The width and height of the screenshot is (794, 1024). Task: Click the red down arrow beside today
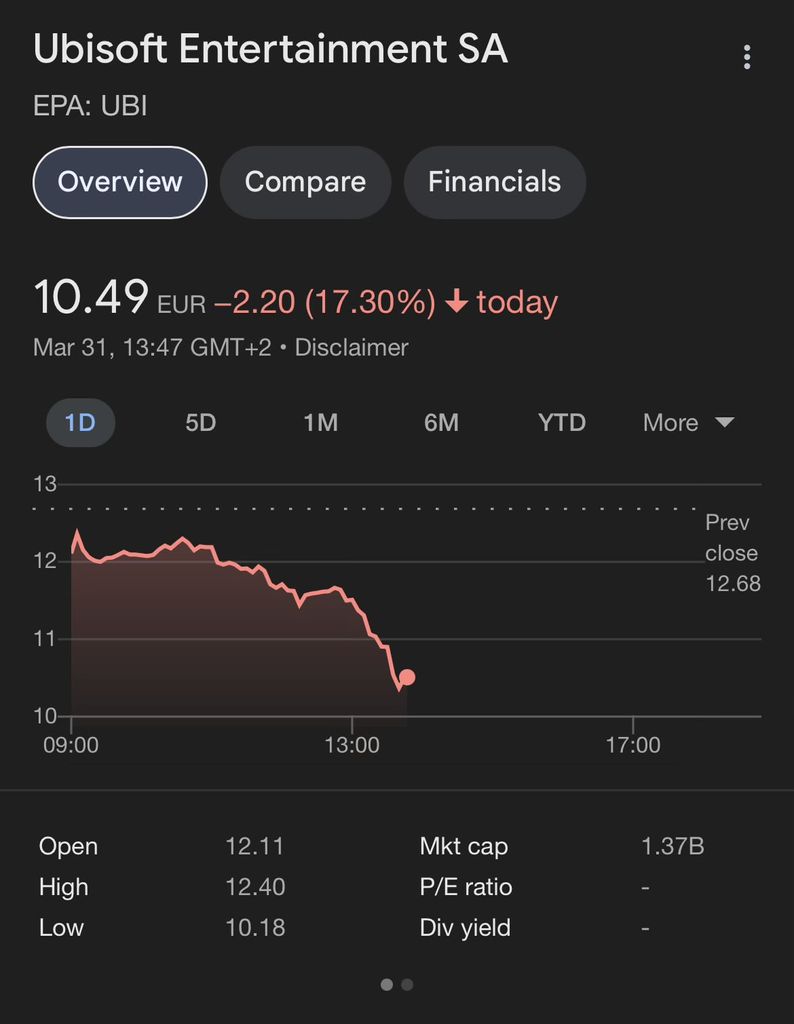(456, 302)
